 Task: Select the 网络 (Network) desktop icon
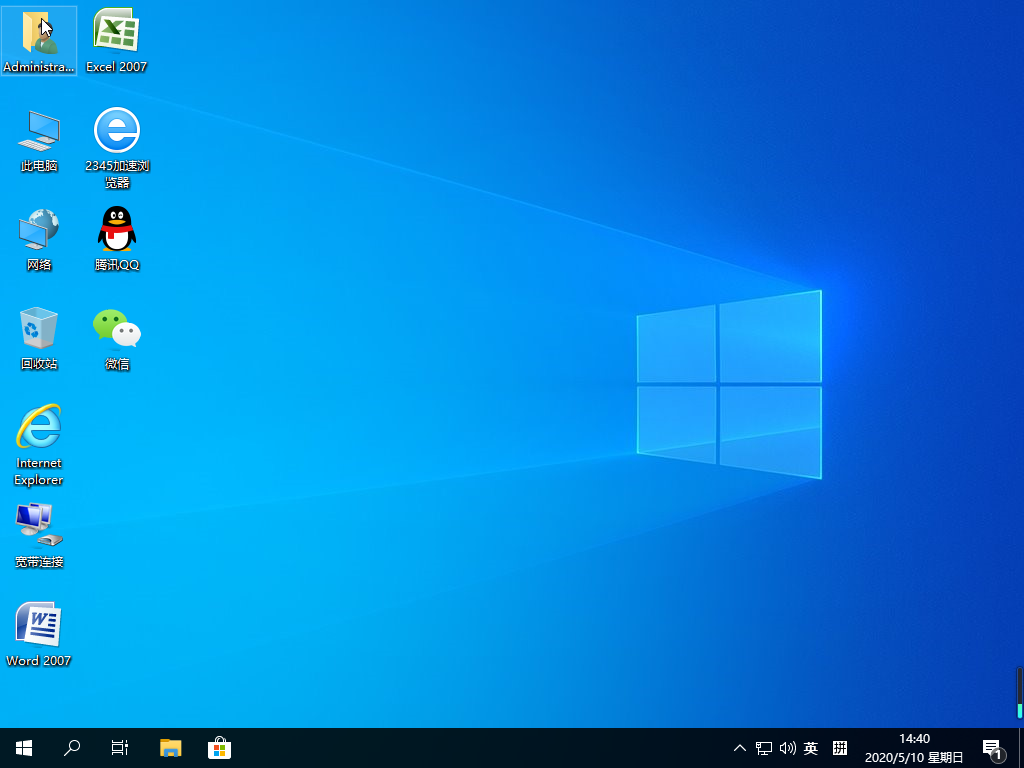39,240
